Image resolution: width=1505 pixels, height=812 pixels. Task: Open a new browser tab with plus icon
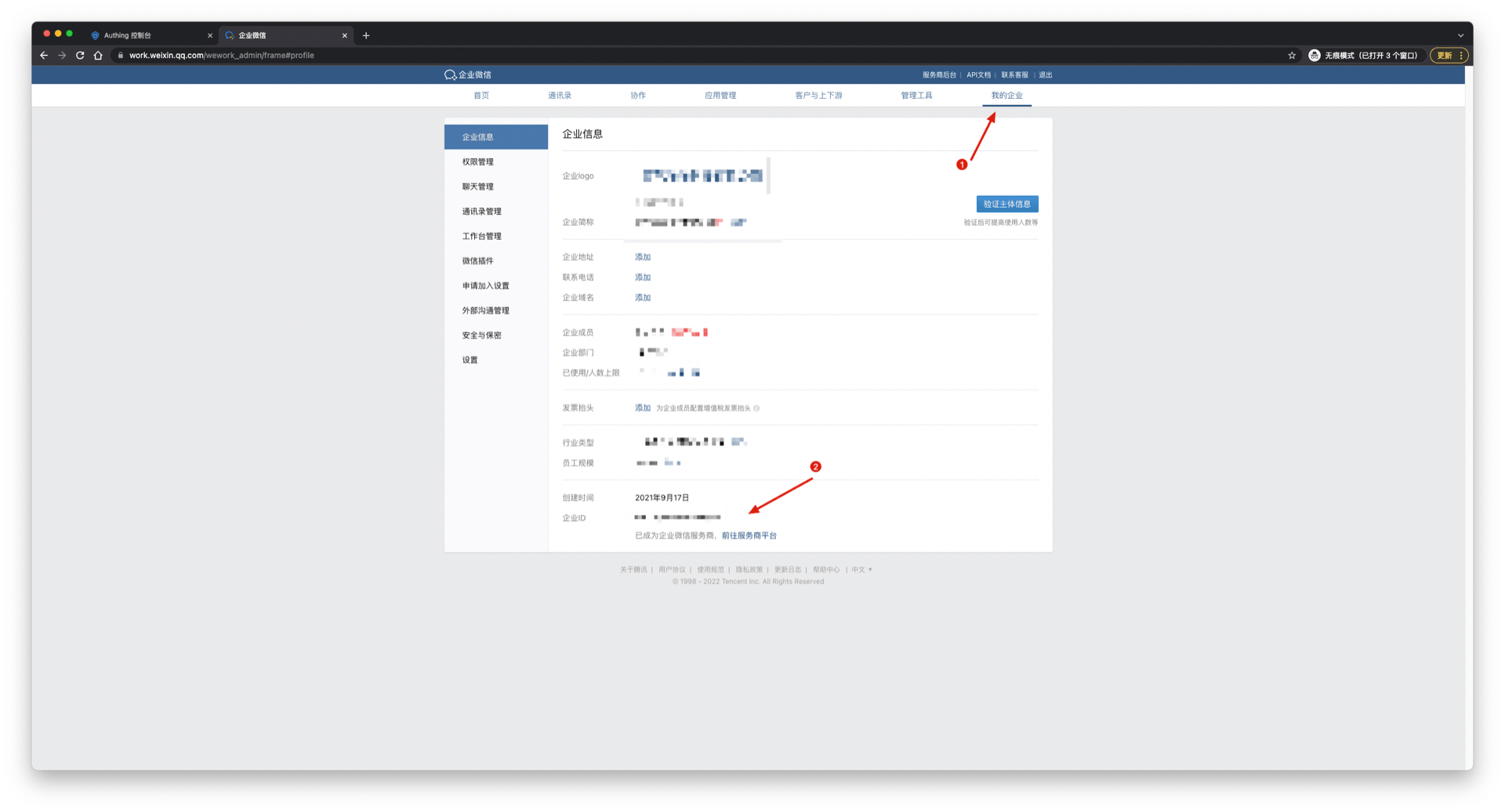click(366, 35)
